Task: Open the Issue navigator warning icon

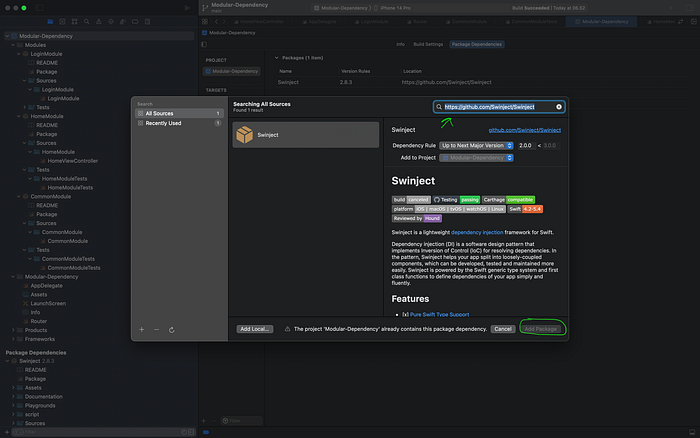Action: coord(99,21)
